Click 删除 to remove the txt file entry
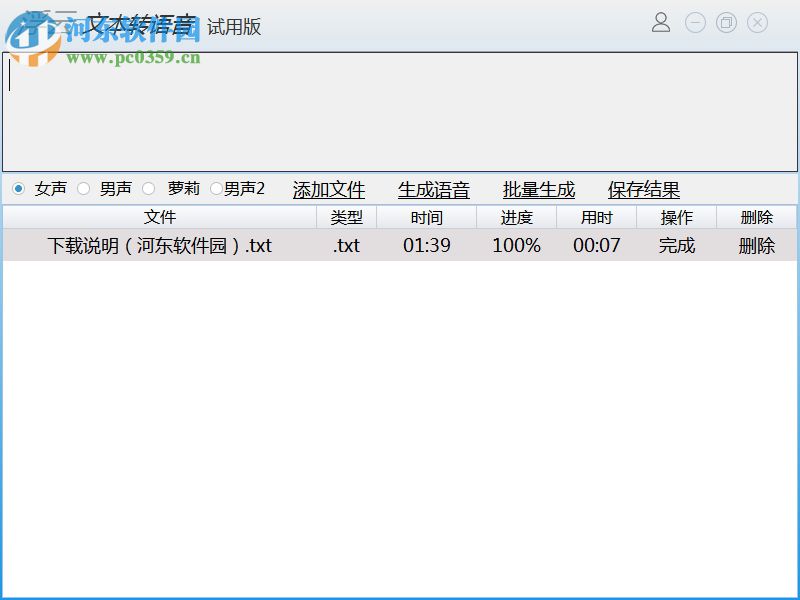The height and width of the screenshot is (600, 800). (x=756, y=245)
